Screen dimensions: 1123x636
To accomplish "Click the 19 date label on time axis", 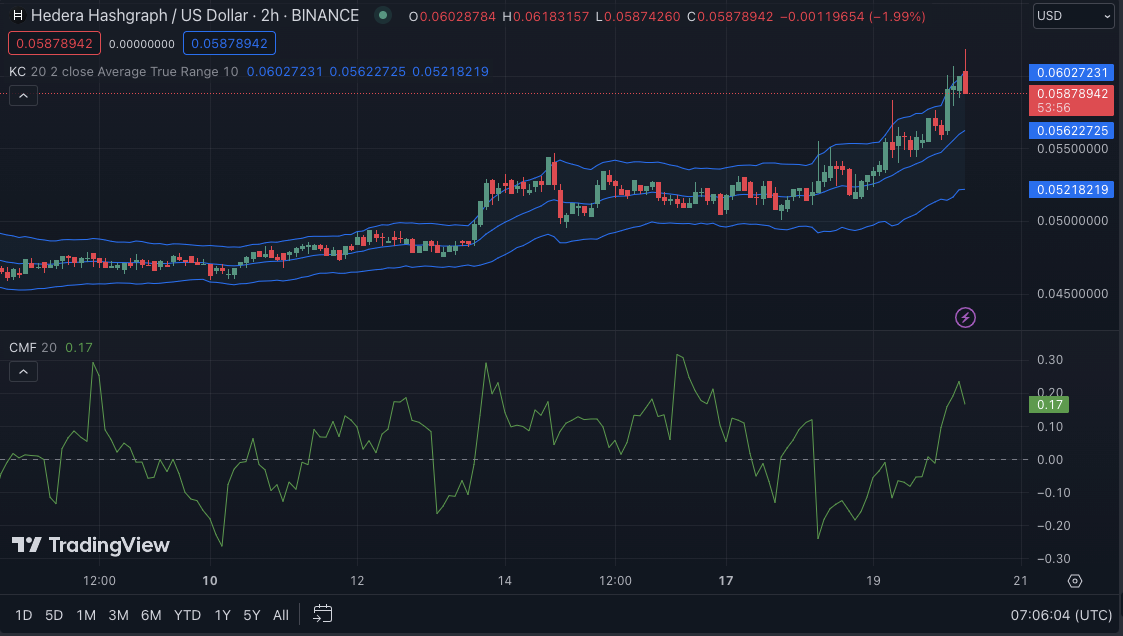I will coord(873,581).
